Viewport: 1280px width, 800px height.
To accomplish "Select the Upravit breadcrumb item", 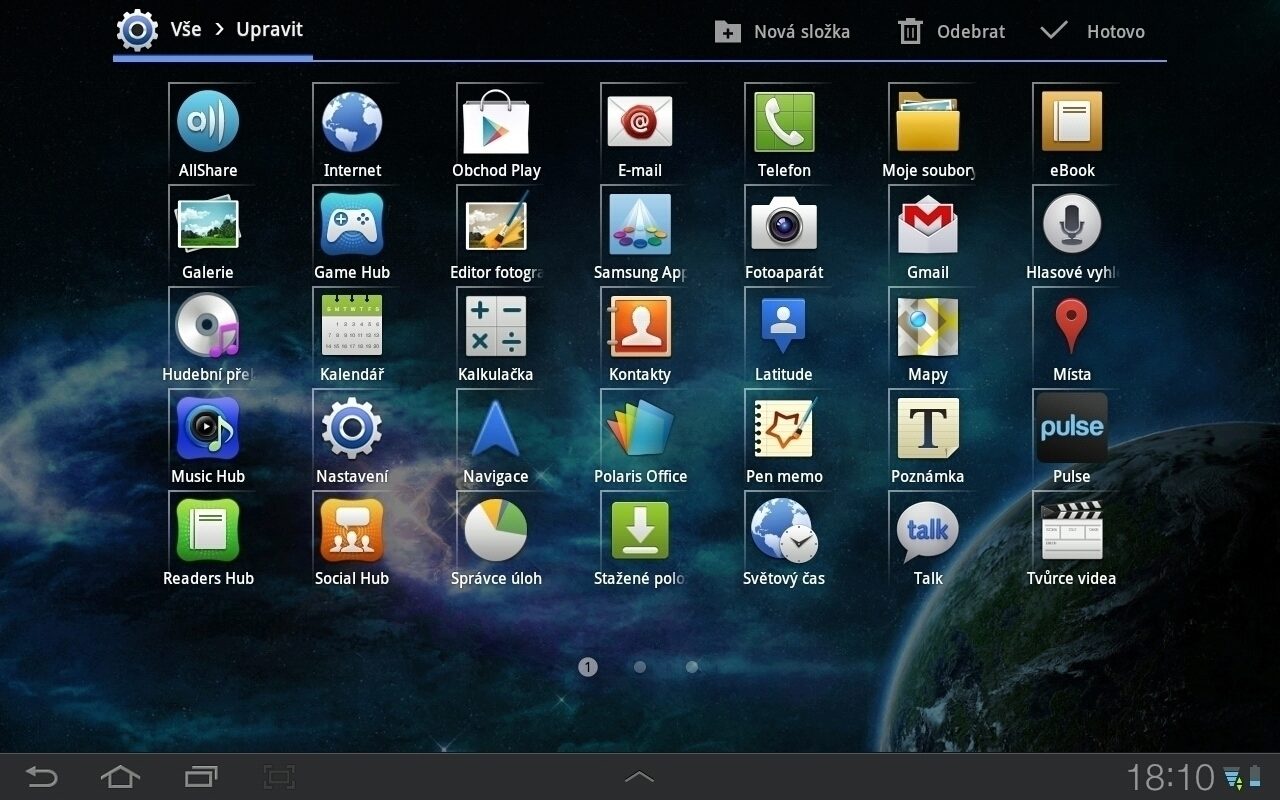I will [x=269, y=29].
